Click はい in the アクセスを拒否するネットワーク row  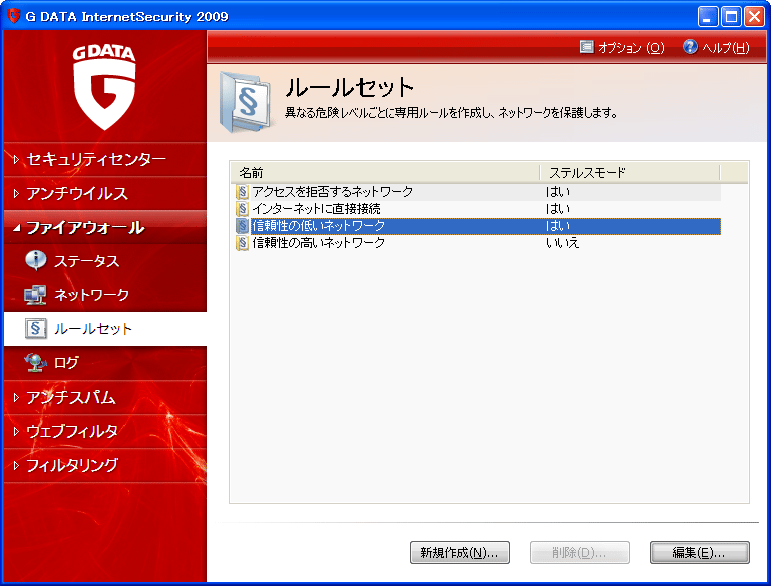click(558, 192)
